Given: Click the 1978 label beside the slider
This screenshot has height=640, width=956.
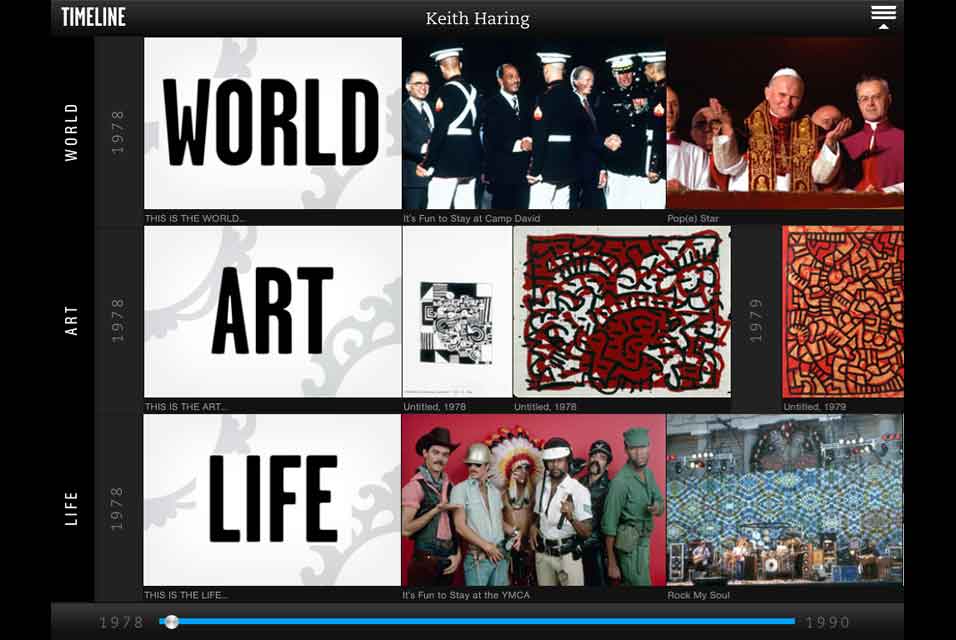Looking at the screenshot, I should (121, 622).
